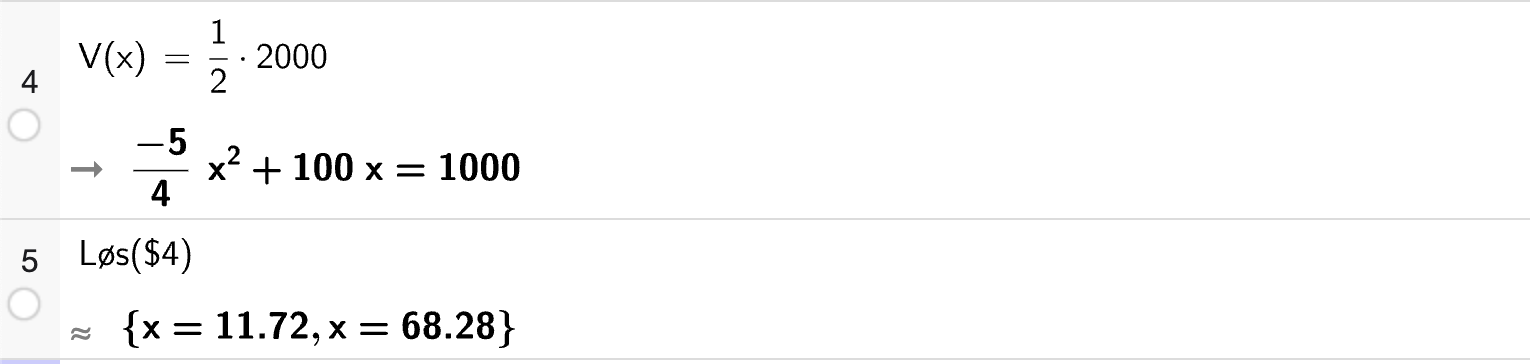Toggle the visibility circle in row 4
The width and height of the screenshot is (1530, 364).
(24, 126)
